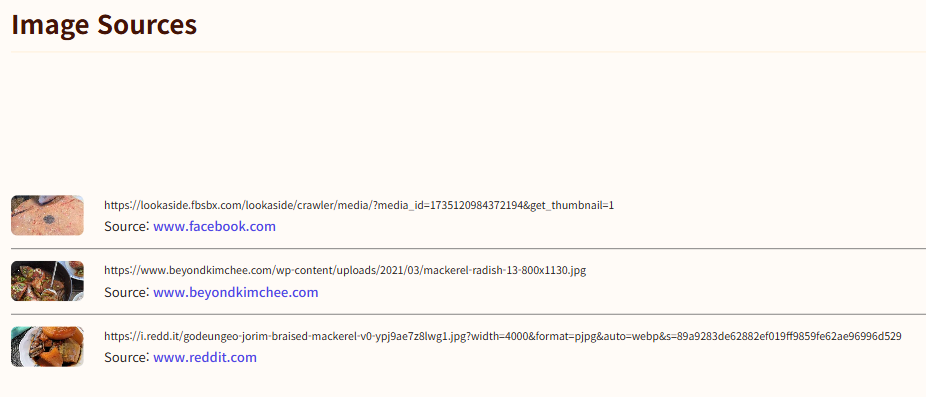Click the Reddit braised mackerel thumbnail
The height and width of the screenshot is (397, 926).
pos(47,347)
